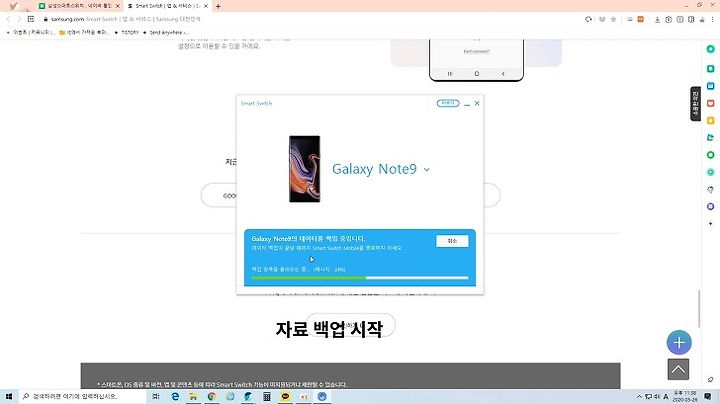The width and height of the screenshot is (720, 404).
Task: Click the reload icon in browser toolbar
Action: [588, 19]
